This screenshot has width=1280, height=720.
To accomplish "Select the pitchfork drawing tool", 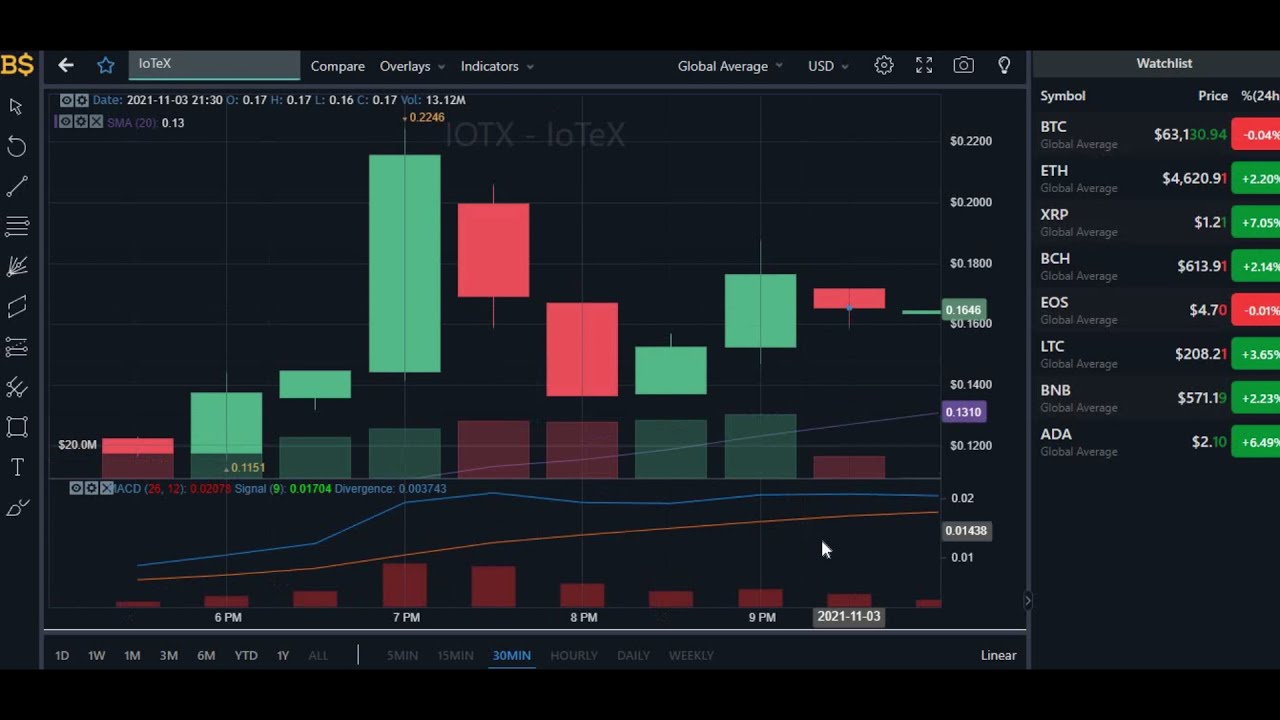I will click(x=16, y=388).
